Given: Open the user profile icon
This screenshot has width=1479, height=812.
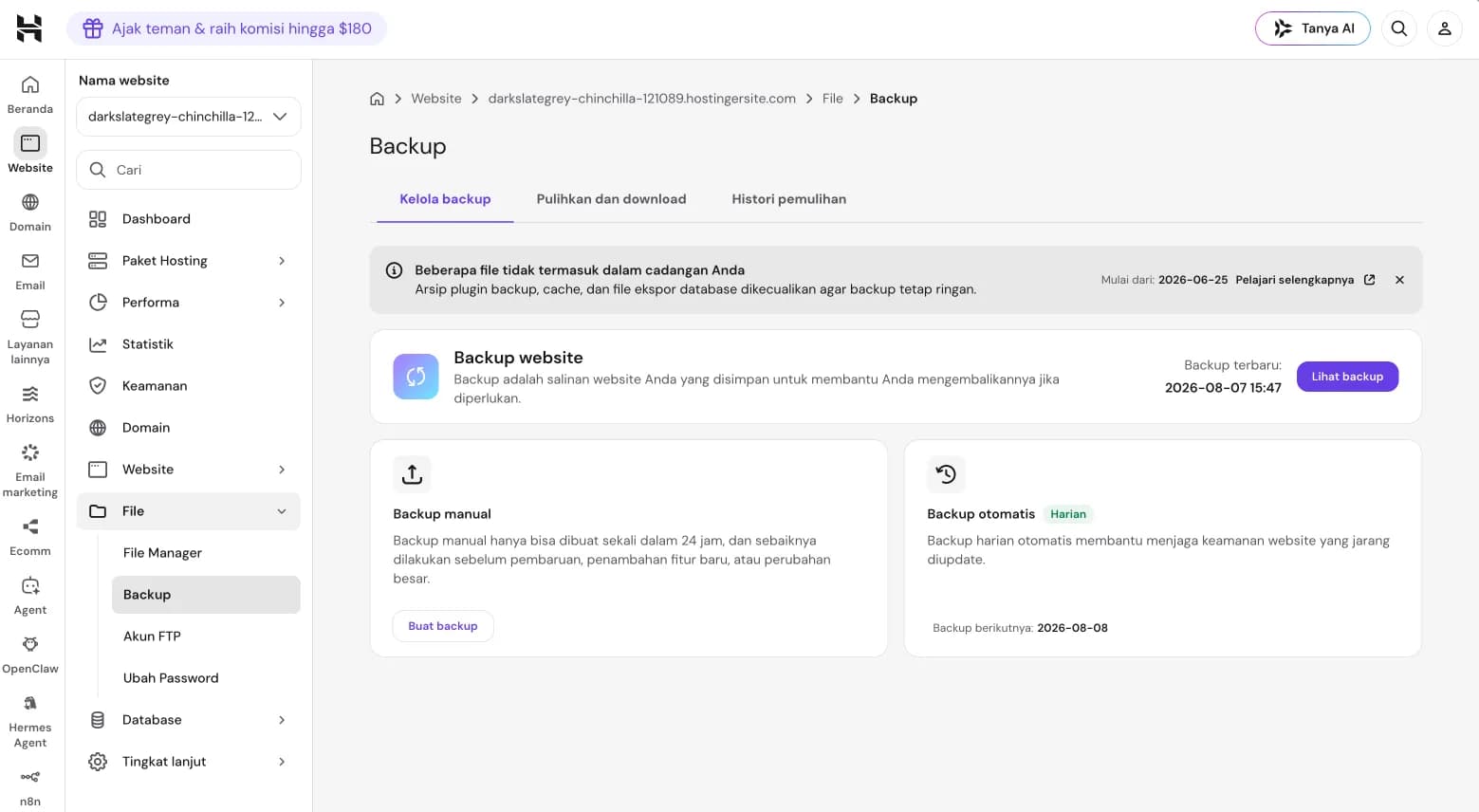Looking at the screenshot, I should (x=1445, y=28).
